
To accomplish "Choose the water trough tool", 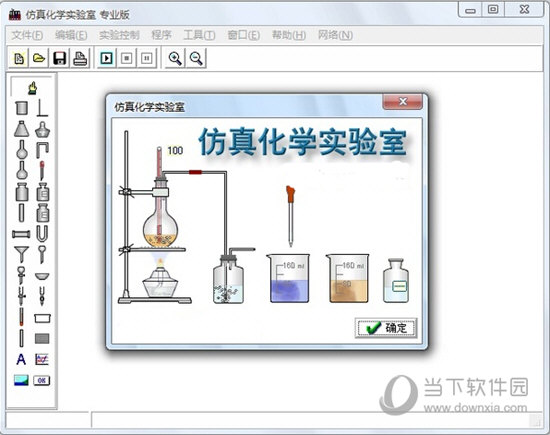I will (42, 318).
